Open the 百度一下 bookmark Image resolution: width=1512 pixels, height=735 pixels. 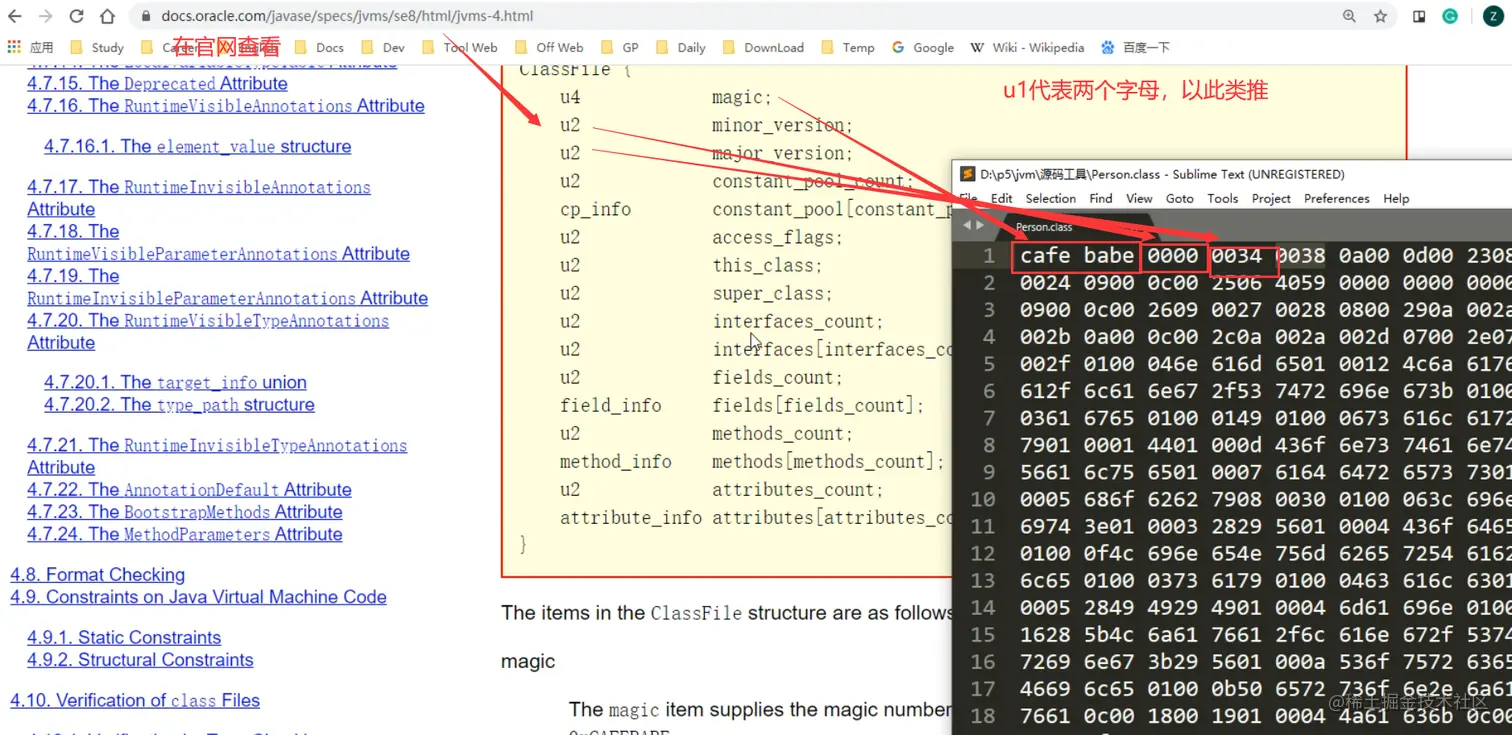[x=1135, y=47]
